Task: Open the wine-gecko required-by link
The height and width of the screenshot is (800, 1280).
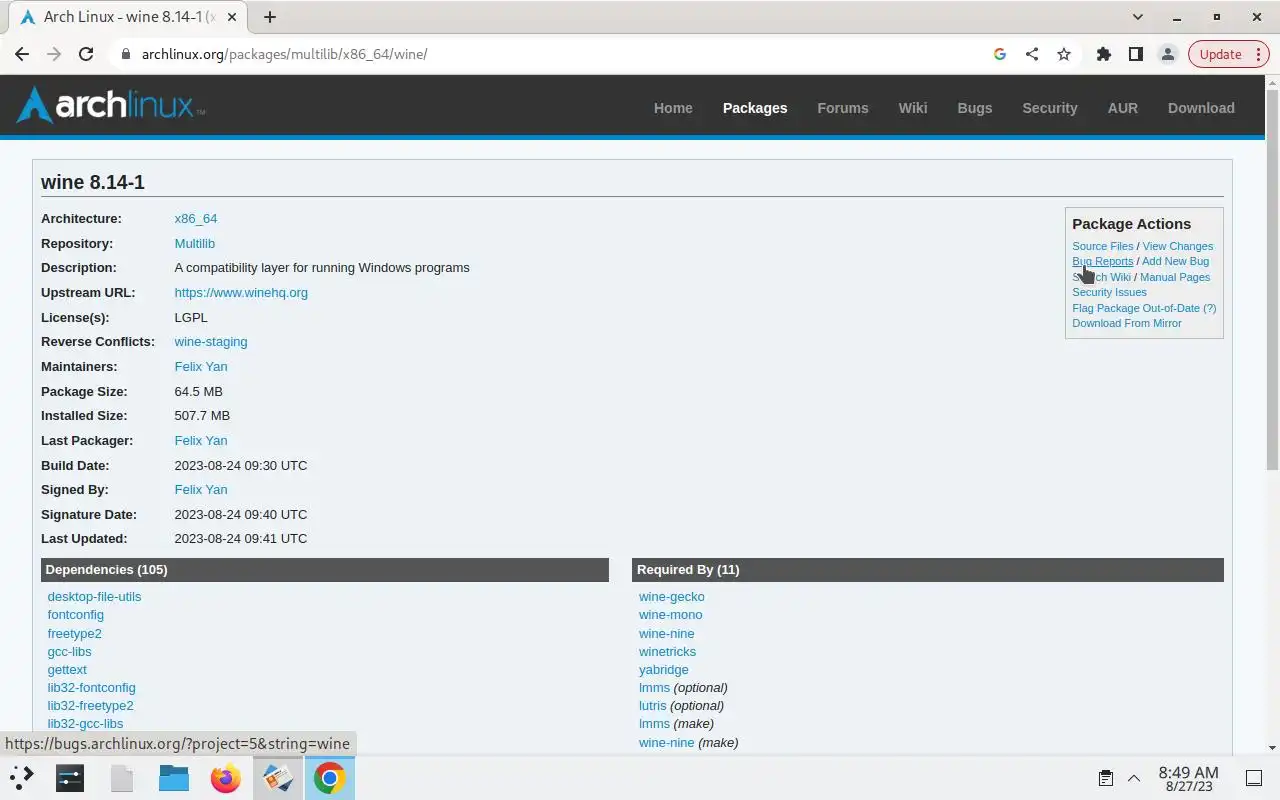Action: (672, 597)
